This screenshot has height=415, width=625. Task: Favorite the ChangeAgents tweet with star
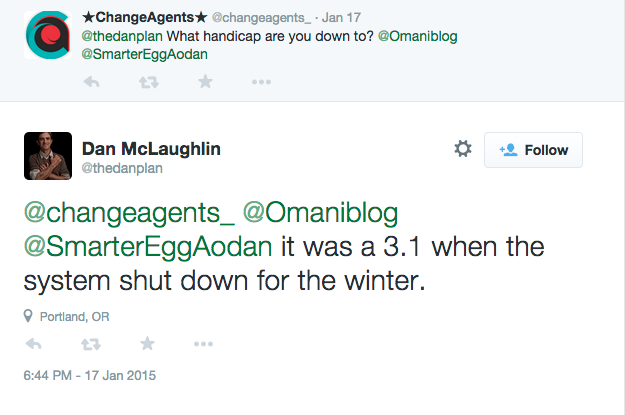coord(205,82)
